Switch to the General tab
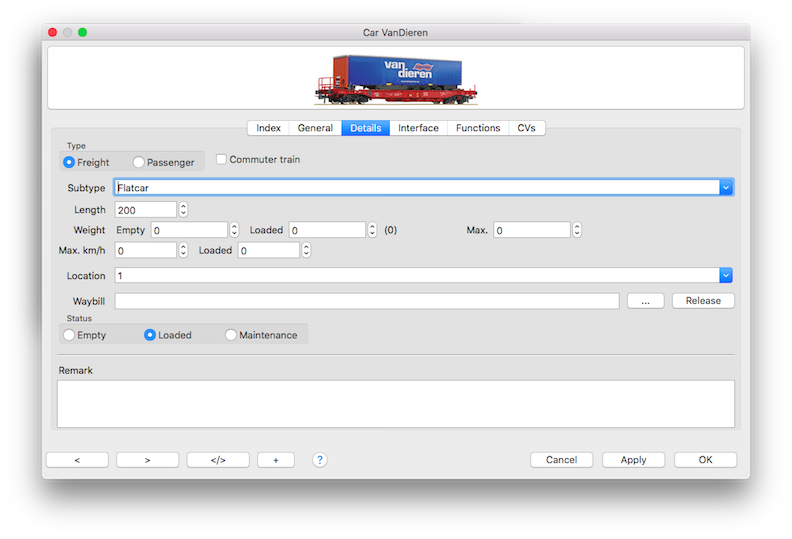Viewport: 792px width, 539px height. pos(315,128)
